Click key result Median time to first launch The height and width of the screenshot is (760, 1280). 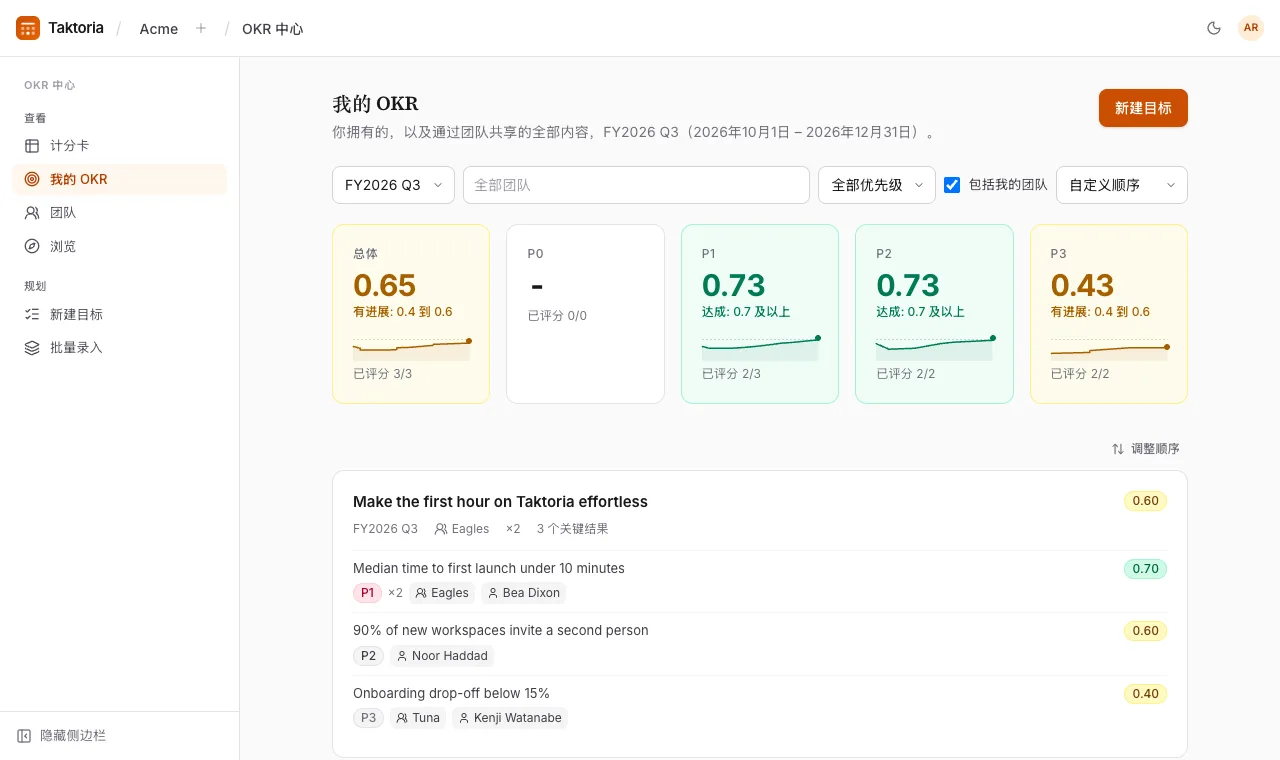click(489, 568)
